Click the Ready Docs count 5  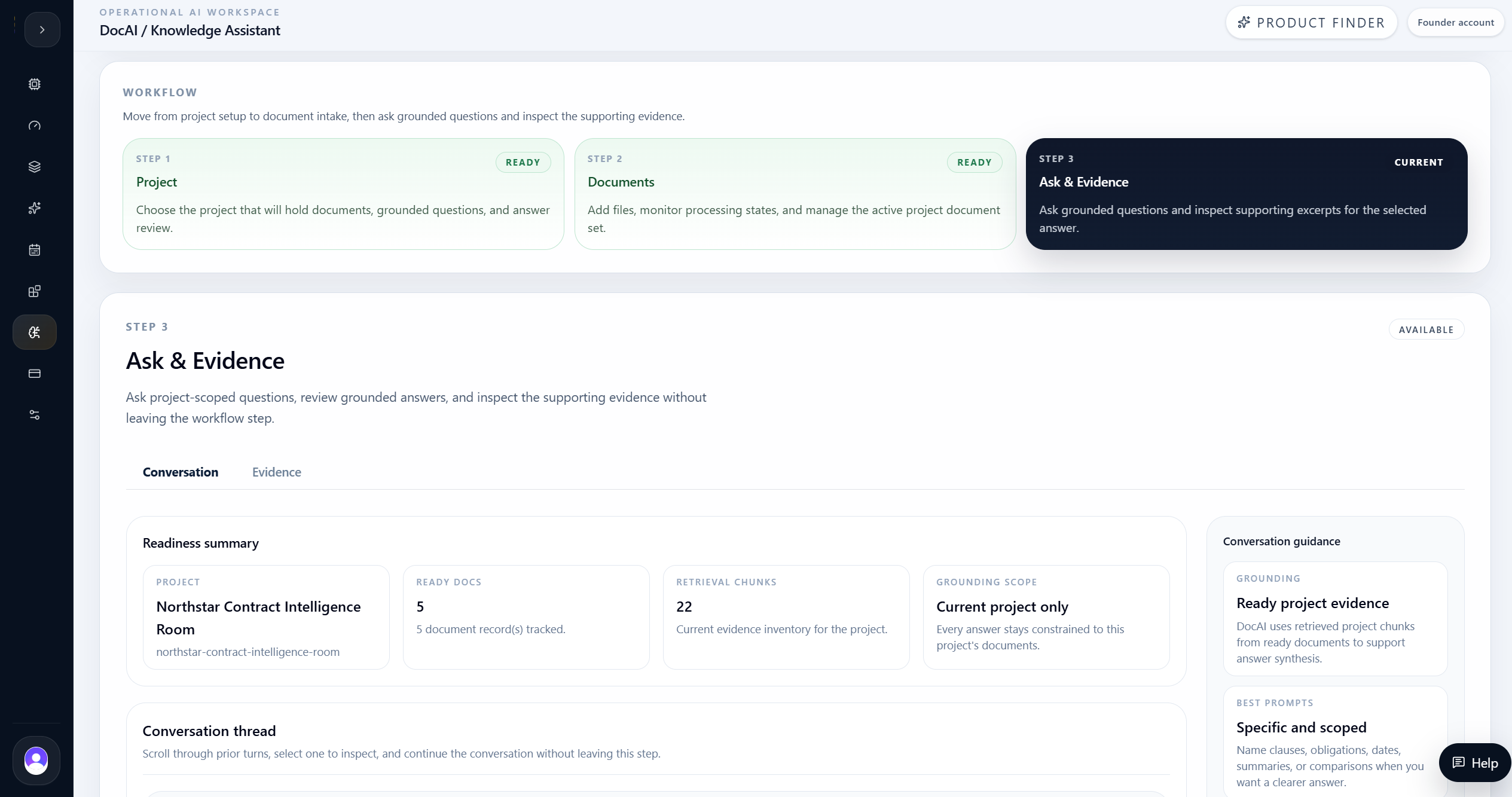tap(420, 607)
